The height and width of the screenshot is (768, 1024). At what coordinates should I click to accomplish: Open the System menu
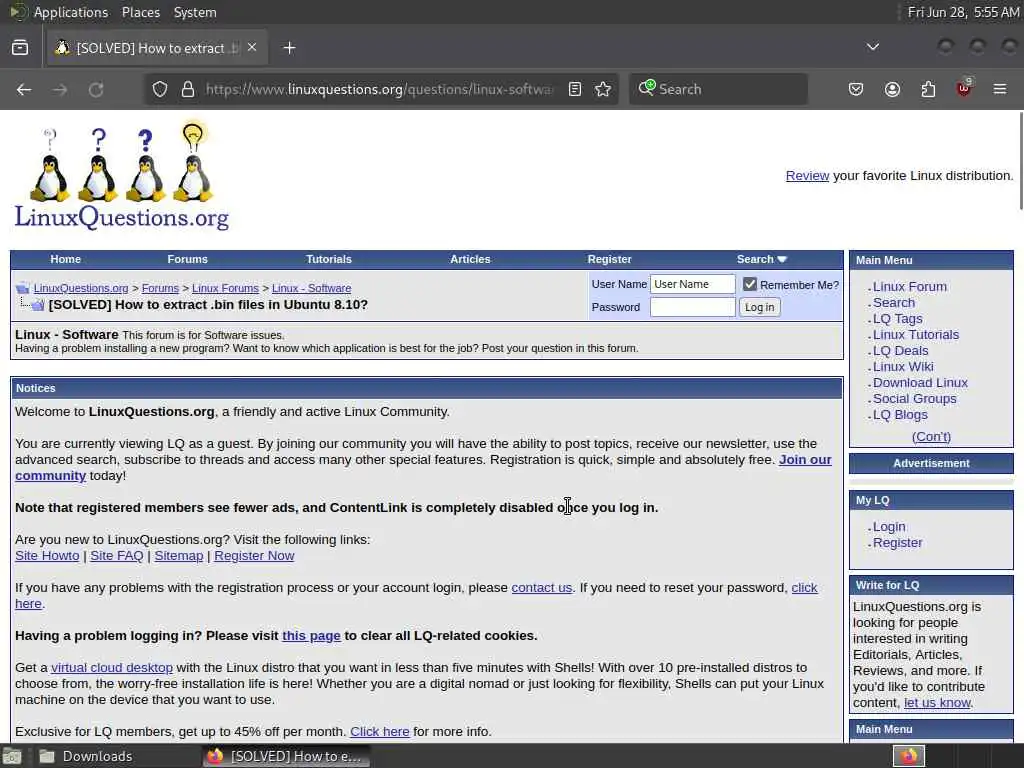tap(195, 12)
